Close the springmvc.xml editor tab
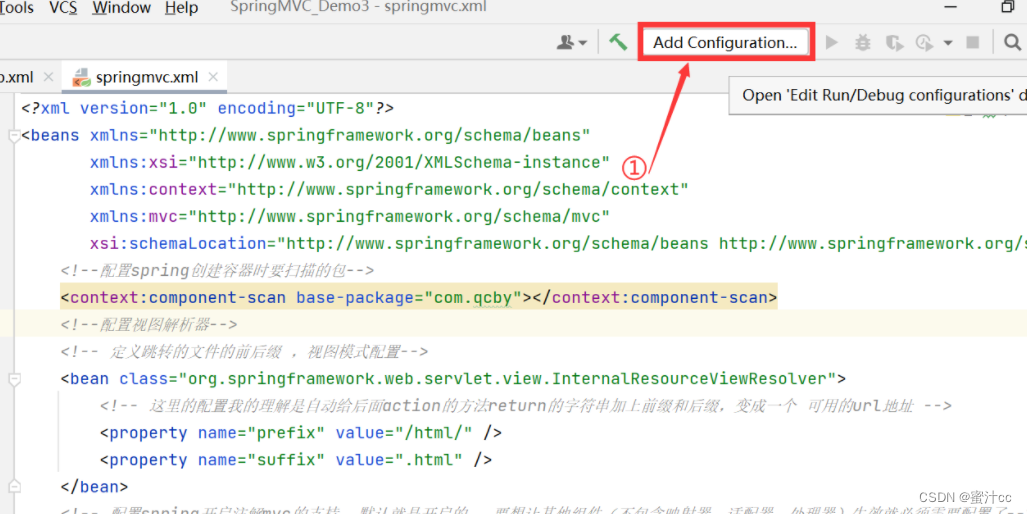 tap(211, 77)
